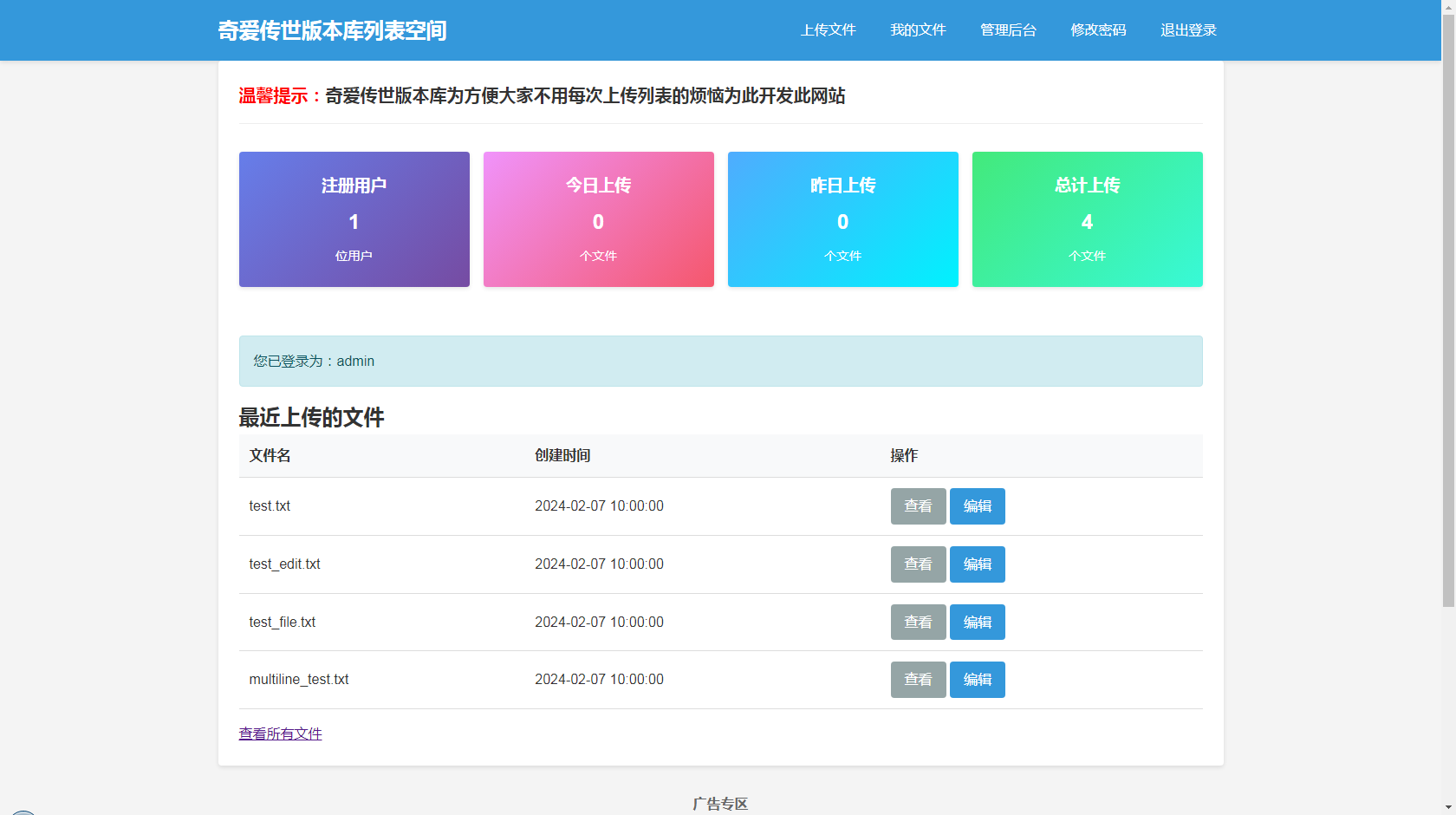
Task: Follow the 查看所有文件 link
Action: point(280,734)
